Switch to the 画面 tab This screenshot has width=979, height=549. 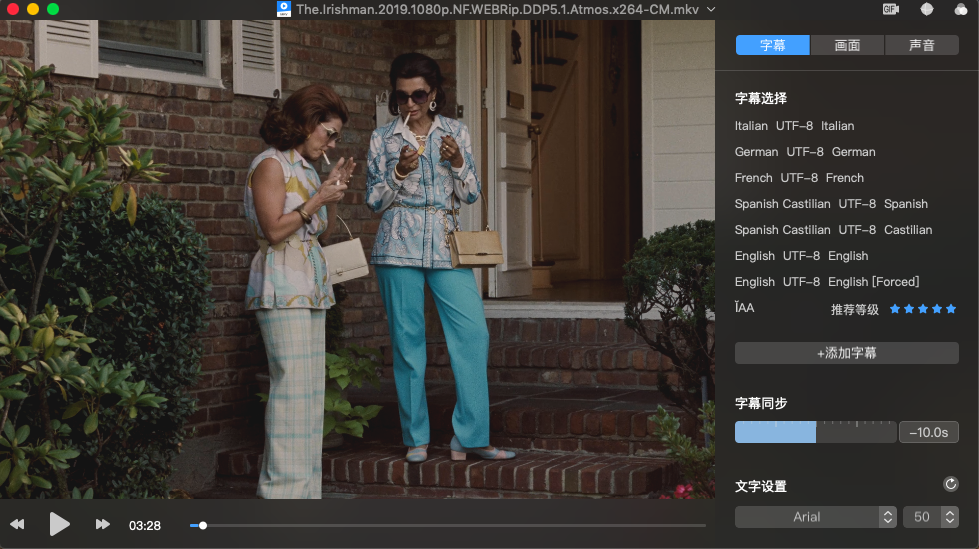pyautogui.click(x=847, y=45)
